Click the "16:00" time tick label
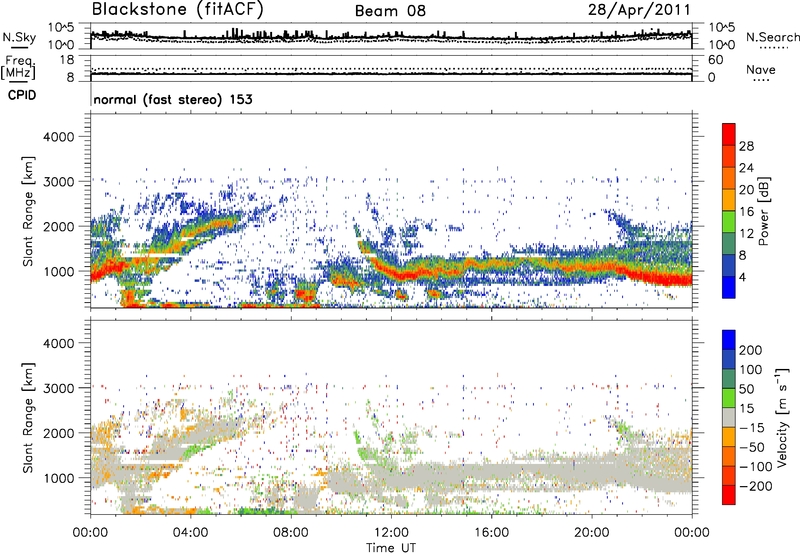The image size is (800, 554). 491,533
